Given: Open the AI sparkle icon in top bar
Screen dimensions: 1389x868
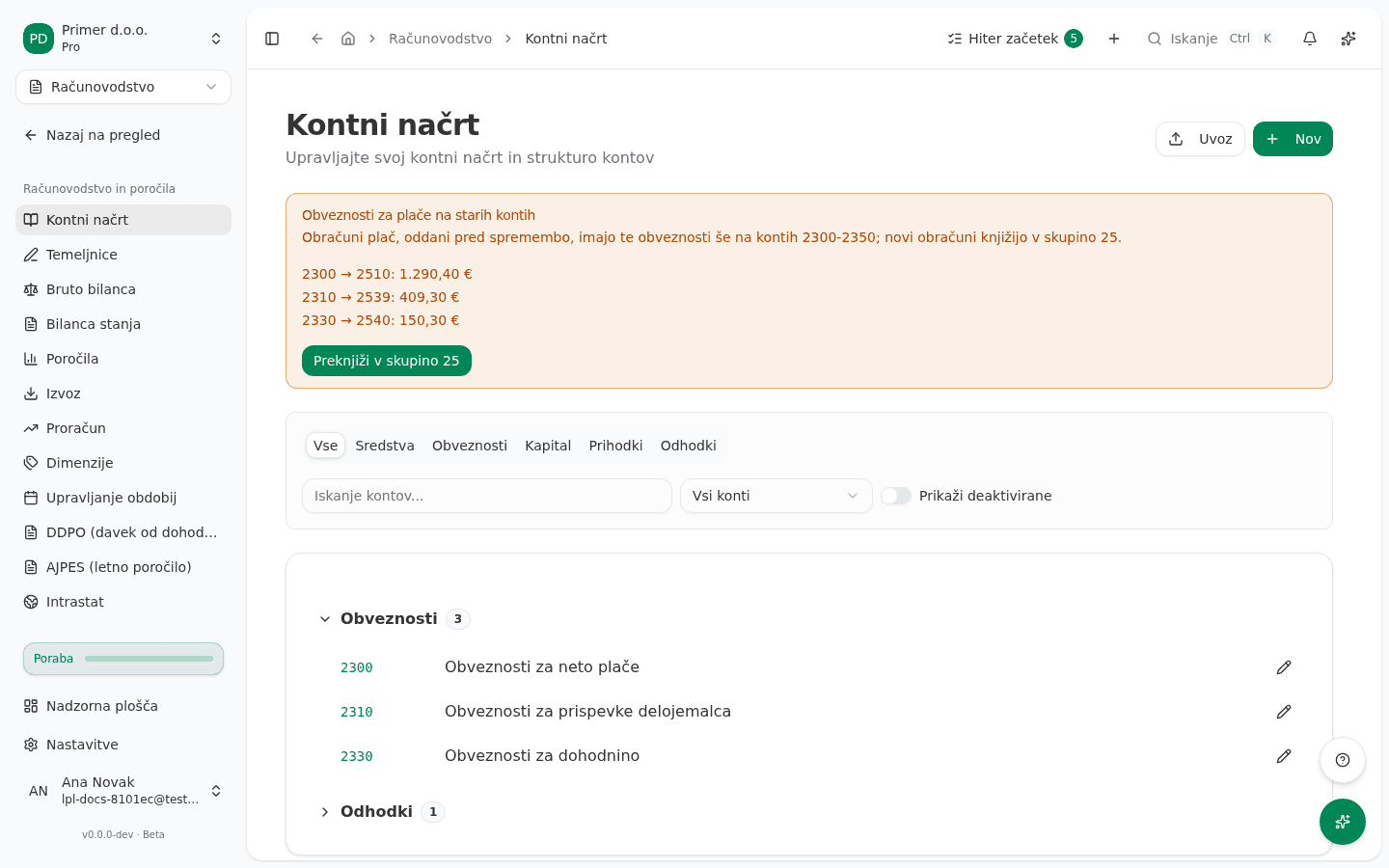Looking at the screenshot, I should pos(1348,39).
